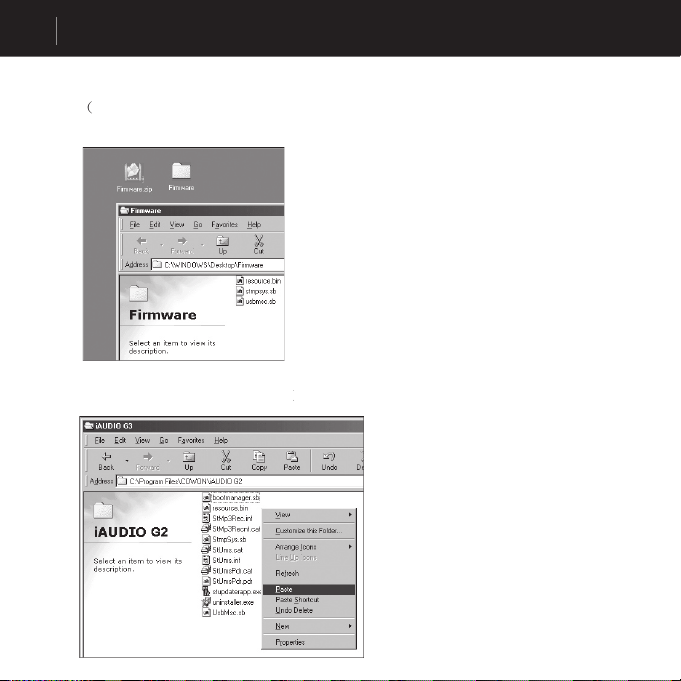
Task: Select StmpSys.sb file in iAUDIO G2
Action: 225,539
